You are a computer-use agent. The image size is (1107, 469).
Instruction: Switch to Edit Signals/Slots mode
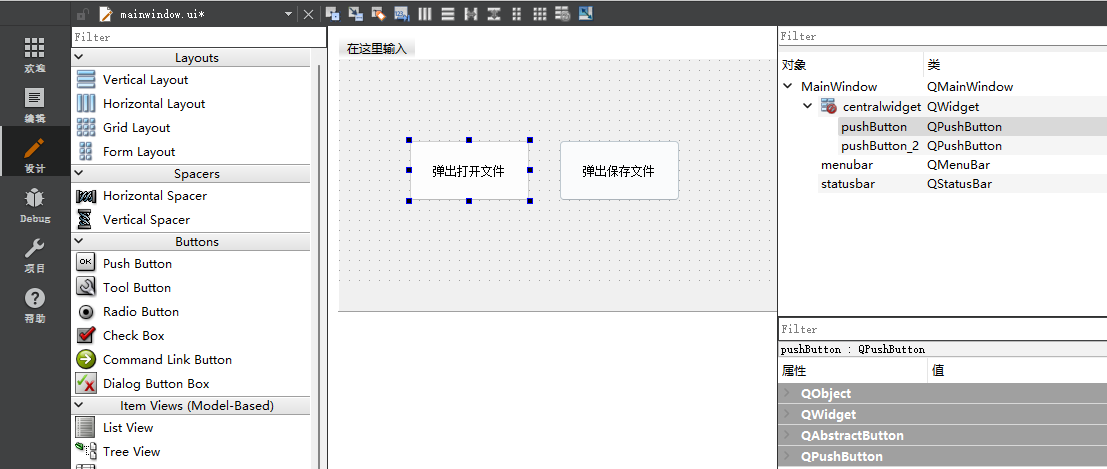click(355, 13)
